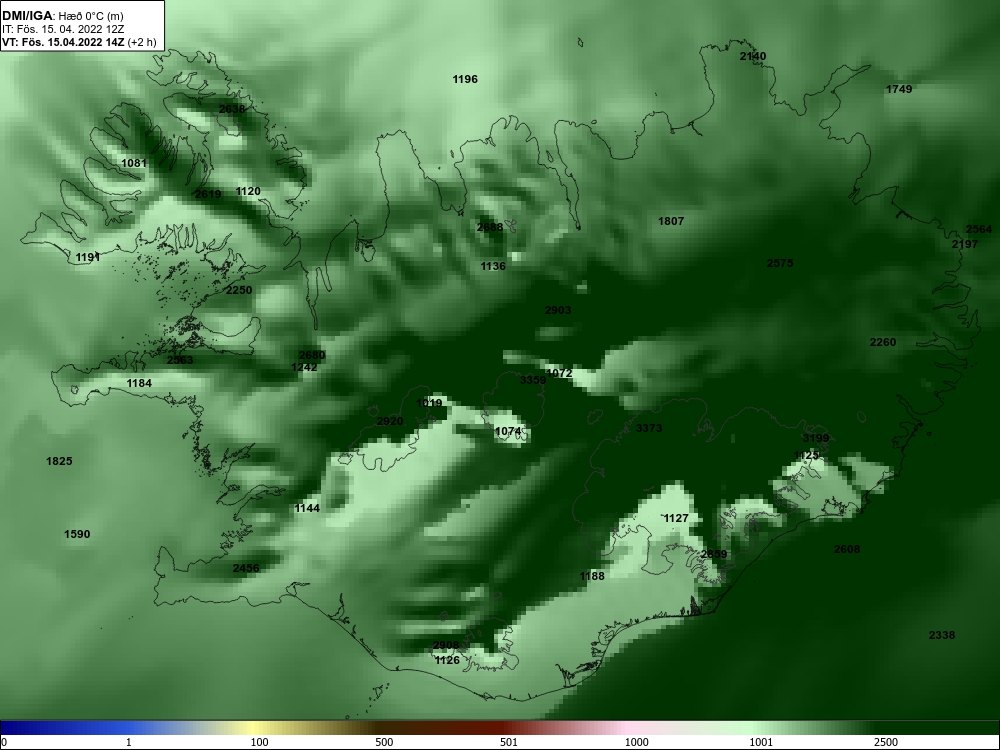The width and height of the screenshot is (1000, 750).
Task: Click the map value 1127
Action: pos(676,518)
